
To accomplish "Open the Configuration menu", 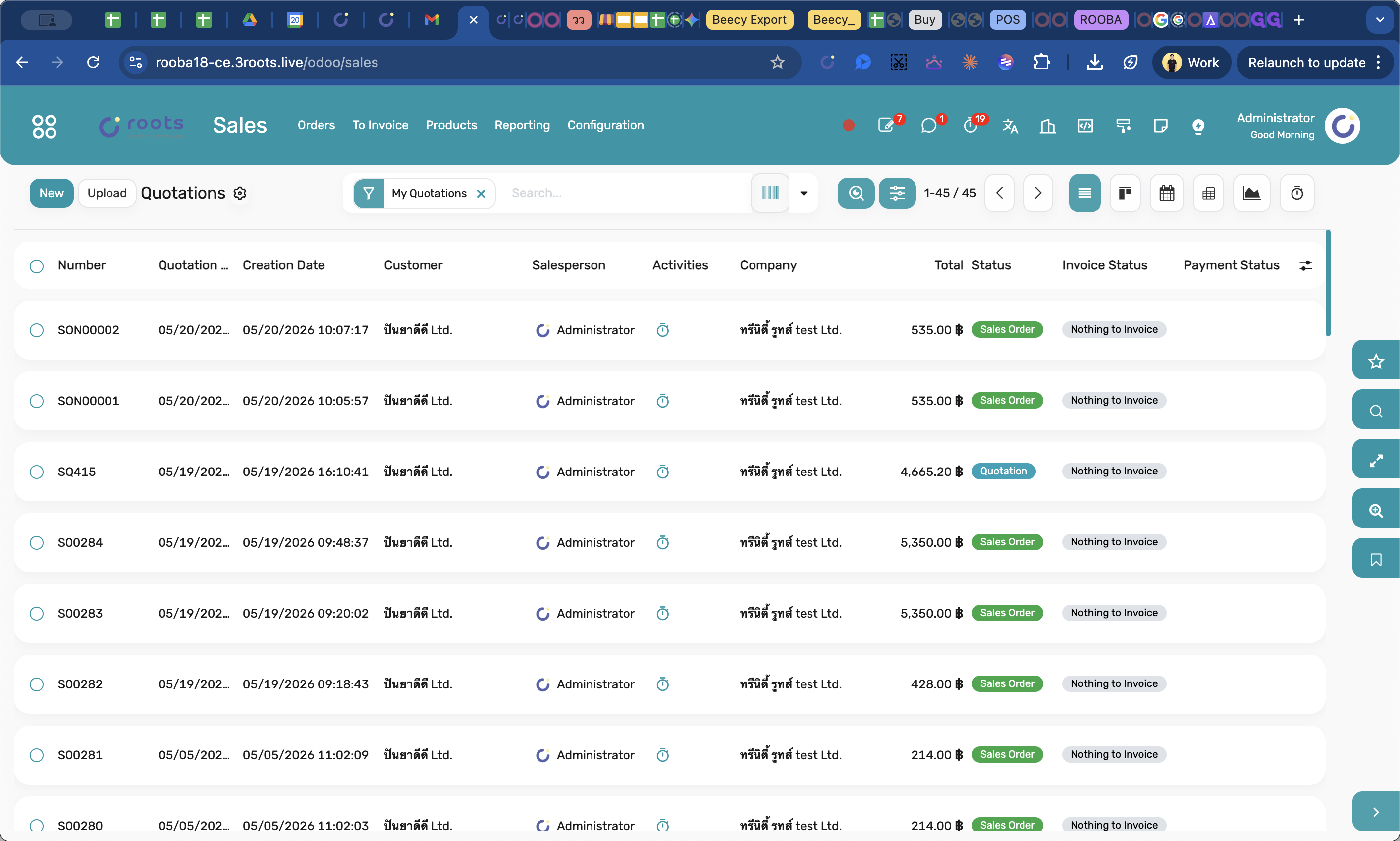I will coord(605,125).
